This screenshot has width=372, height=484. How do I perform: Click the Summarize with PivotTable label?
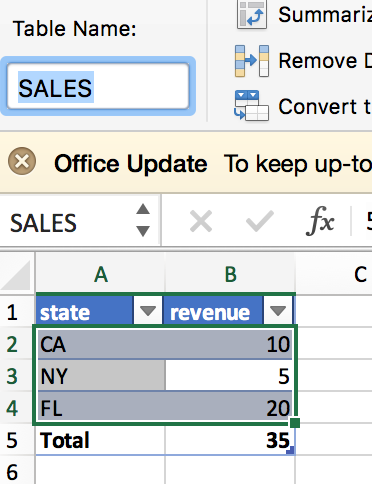tap(325, 14)
